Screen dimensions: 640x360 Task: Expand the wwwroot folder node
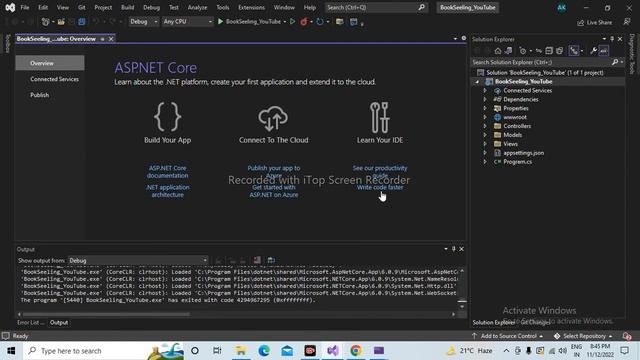(x=485, y=117)
